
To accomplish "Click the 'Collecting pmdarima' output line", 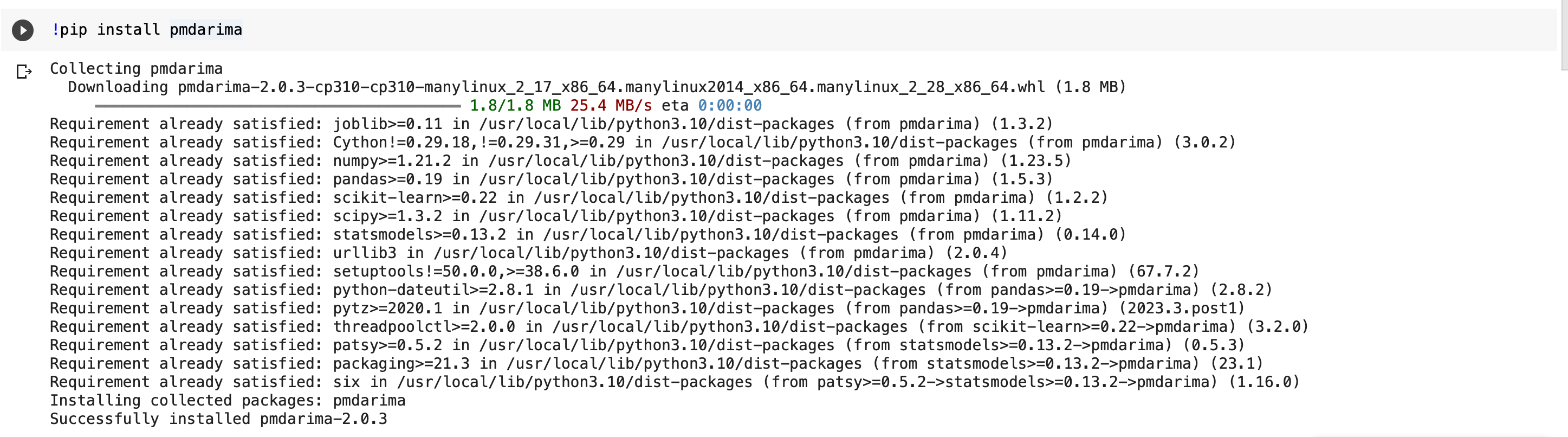I will (x=136, y=69).
